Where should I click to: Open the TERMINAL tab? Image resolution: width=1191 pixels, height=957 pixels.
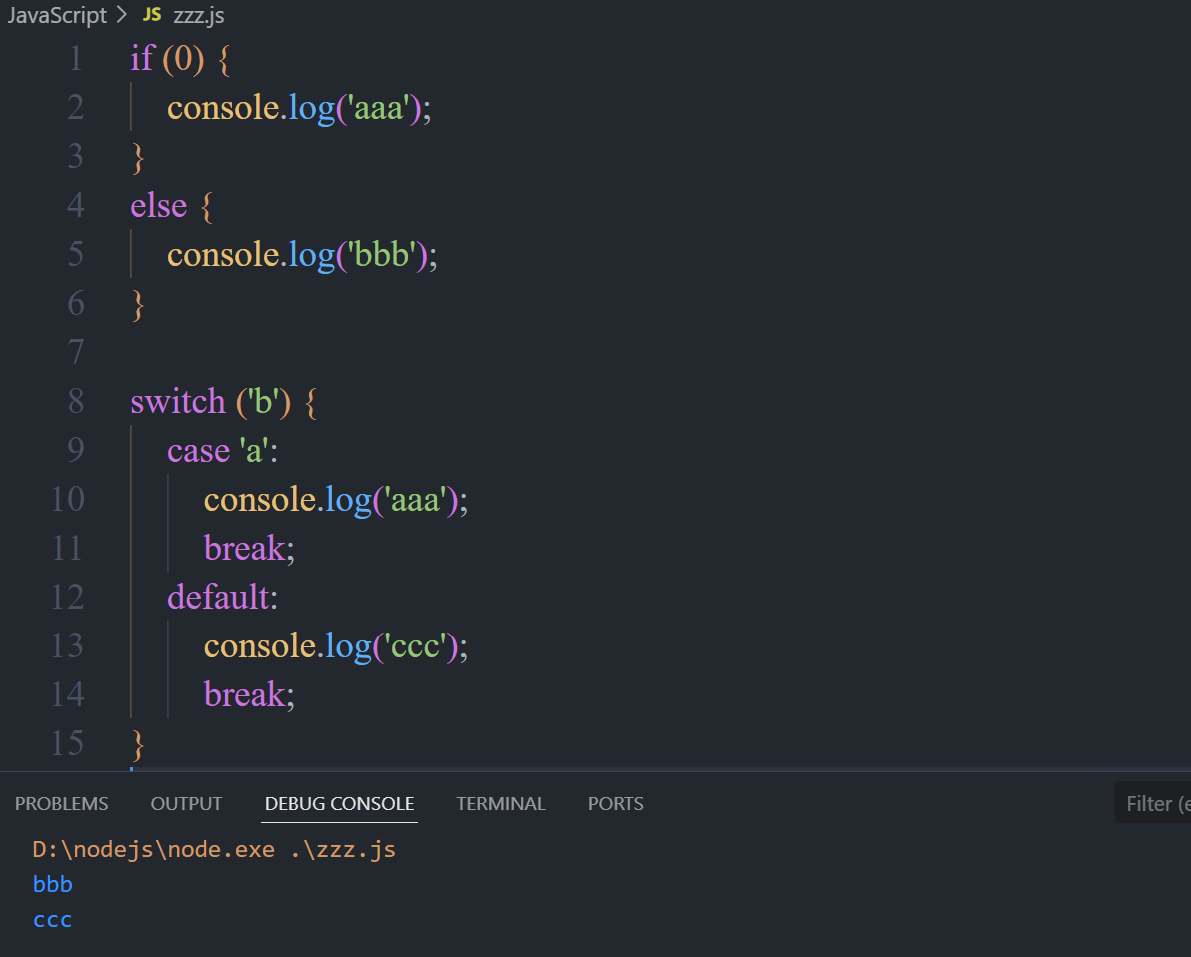[501, 803]
